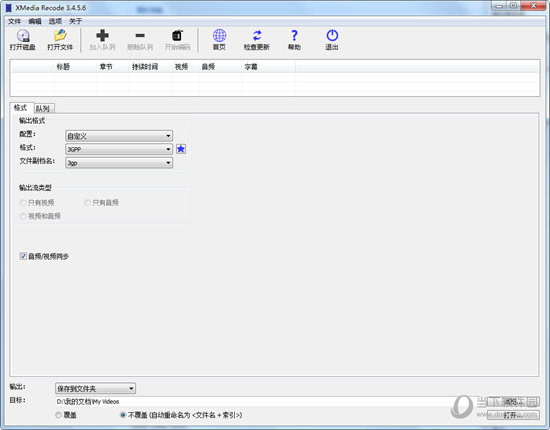
Task: Select the Video and audio (视频和音频) radio button
Action: pos(24,216)
